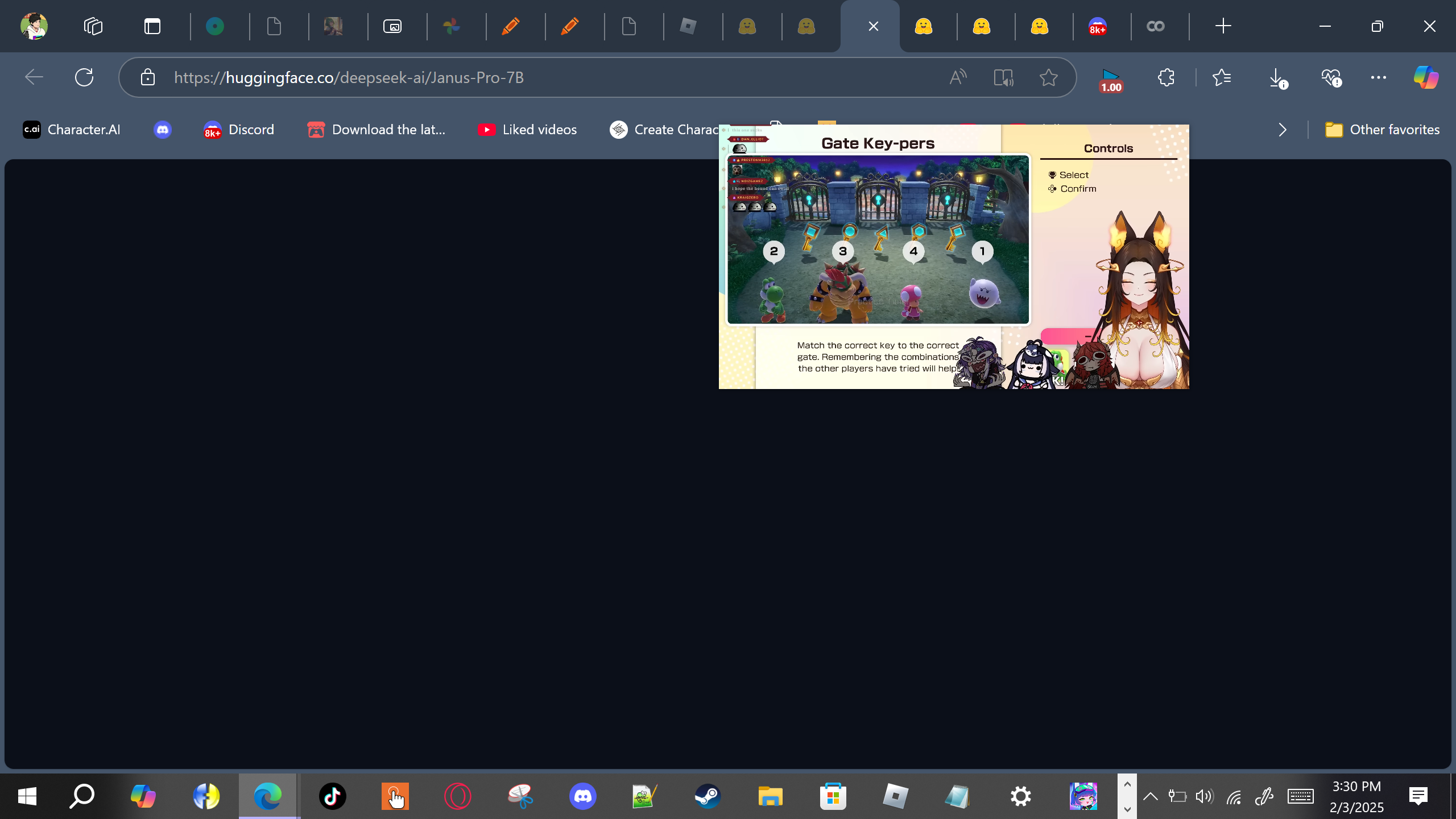Screen dimensions: 1456x819
Task: Launch Opera browser from the taskbar
Action: [x=458, y=796]
